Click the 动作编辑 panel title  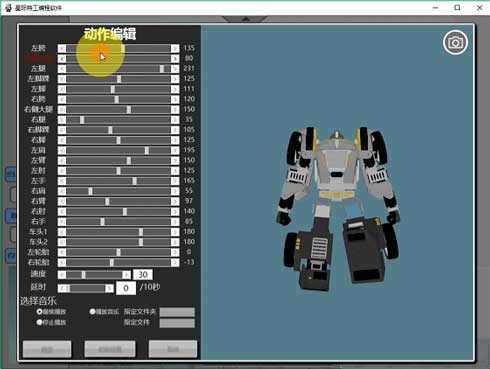click(110, 34)
